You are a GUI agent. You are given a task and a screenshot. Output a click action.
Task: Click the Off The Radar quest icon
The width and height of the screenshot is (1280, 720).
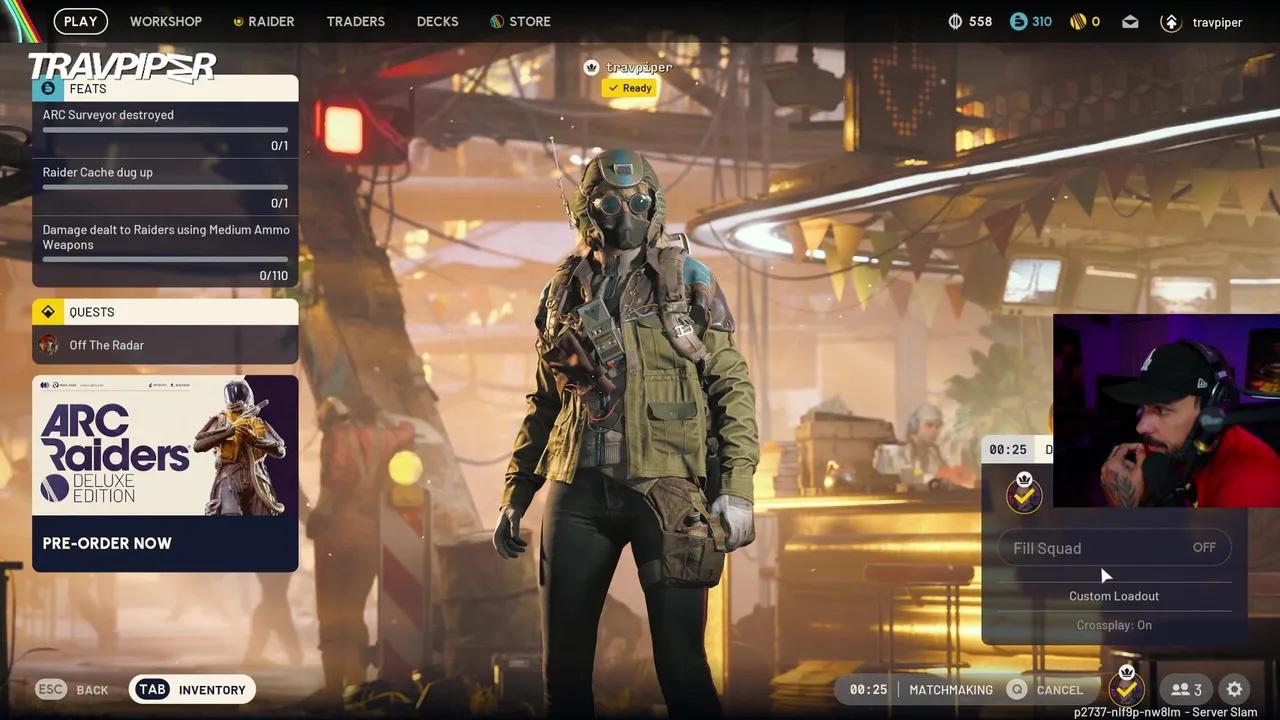click(49, 345)
